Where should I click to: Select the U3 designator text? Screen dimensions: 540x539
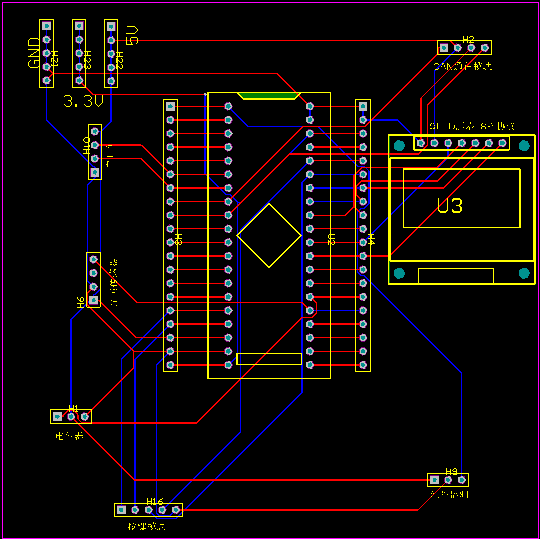450,205
